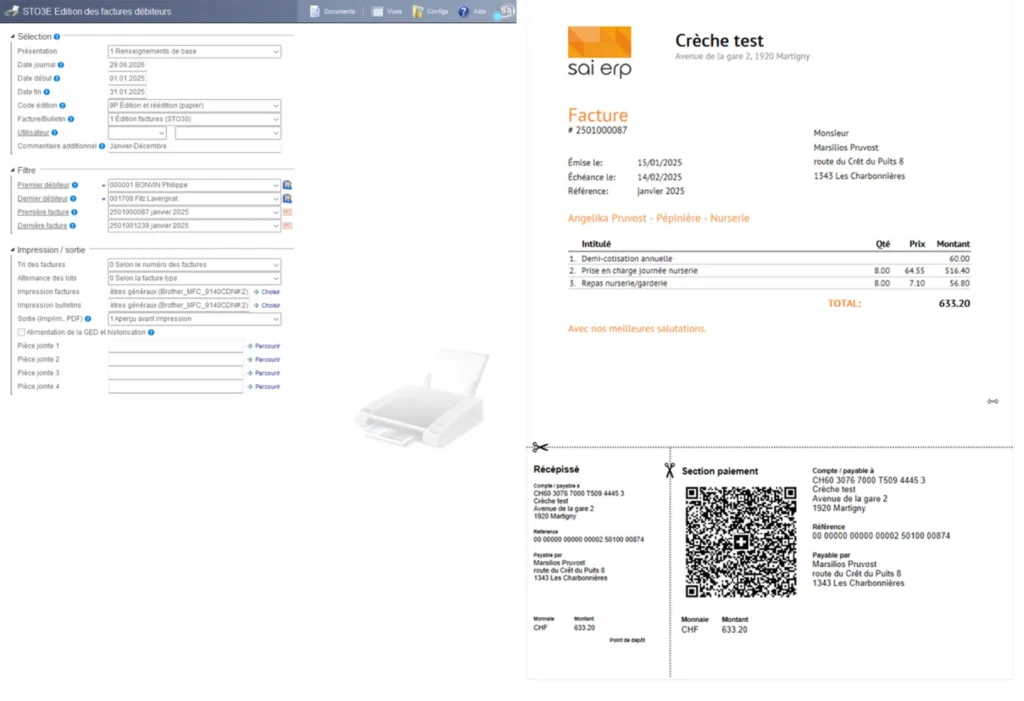Click Choisir for Impression bulletins
The width and height of the screenshot is (1024, 701).
267,306
